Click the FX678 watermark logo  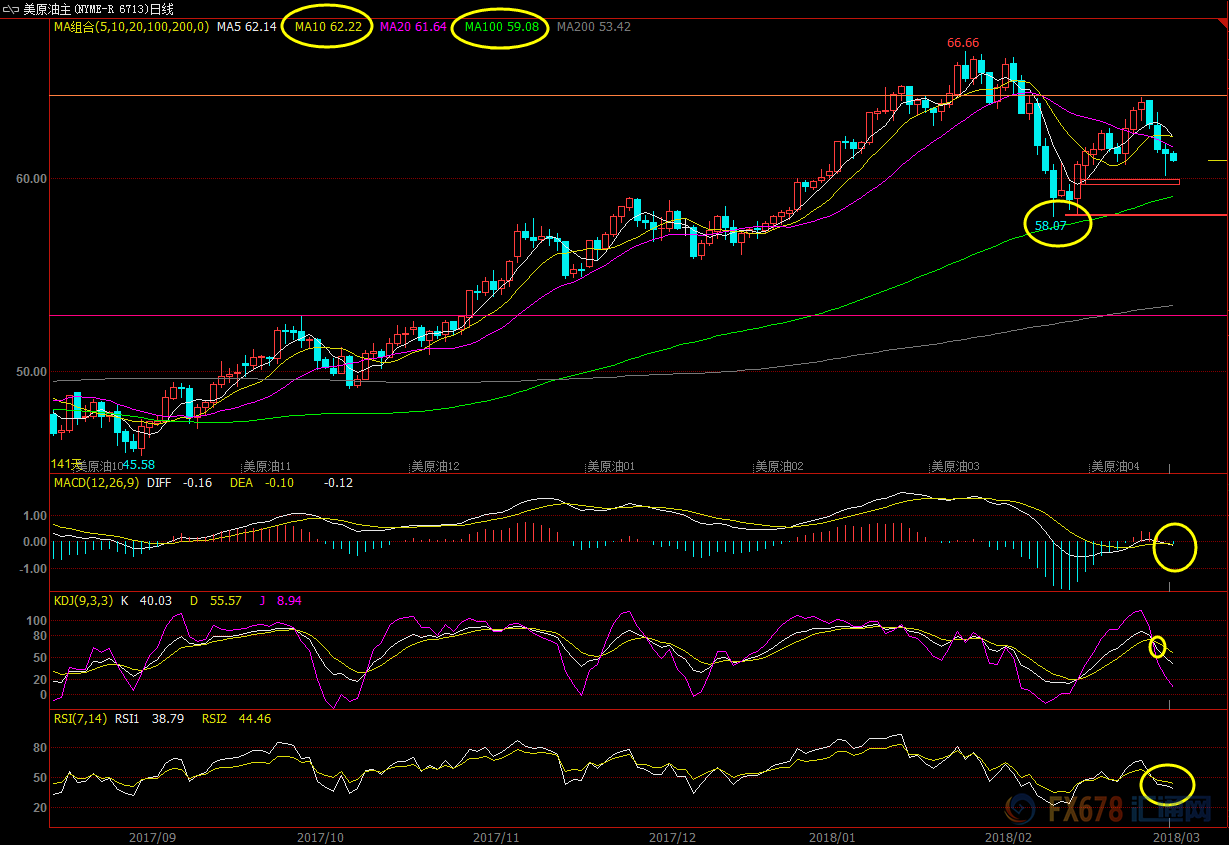pos(1112,808)
